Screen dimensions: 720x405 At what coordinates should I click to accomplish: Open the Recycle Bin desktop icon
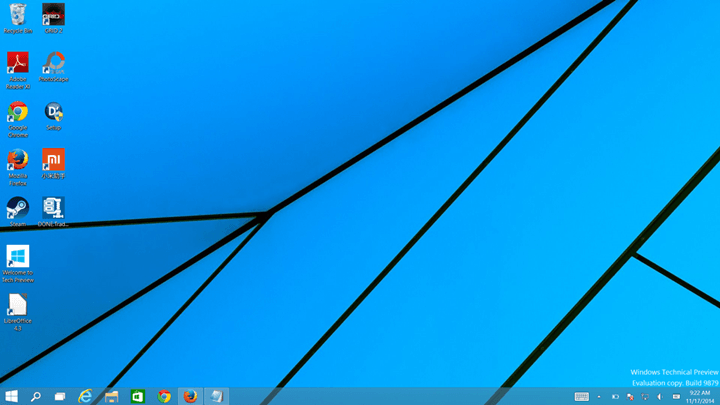pyautogui.click(x=18, y=18)
